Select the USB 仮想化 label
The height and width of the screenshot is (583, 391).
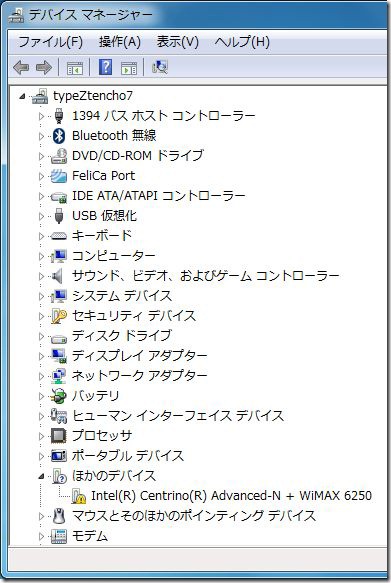point(104,216)
